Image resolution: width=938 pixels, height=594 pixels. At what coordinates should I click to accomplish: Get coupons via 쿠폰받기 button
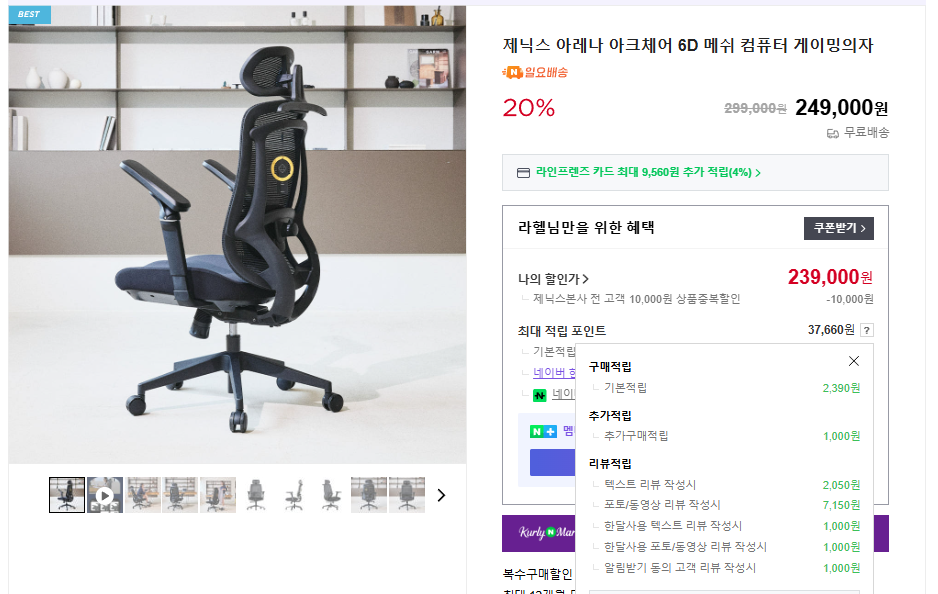(x=839, y=229)
